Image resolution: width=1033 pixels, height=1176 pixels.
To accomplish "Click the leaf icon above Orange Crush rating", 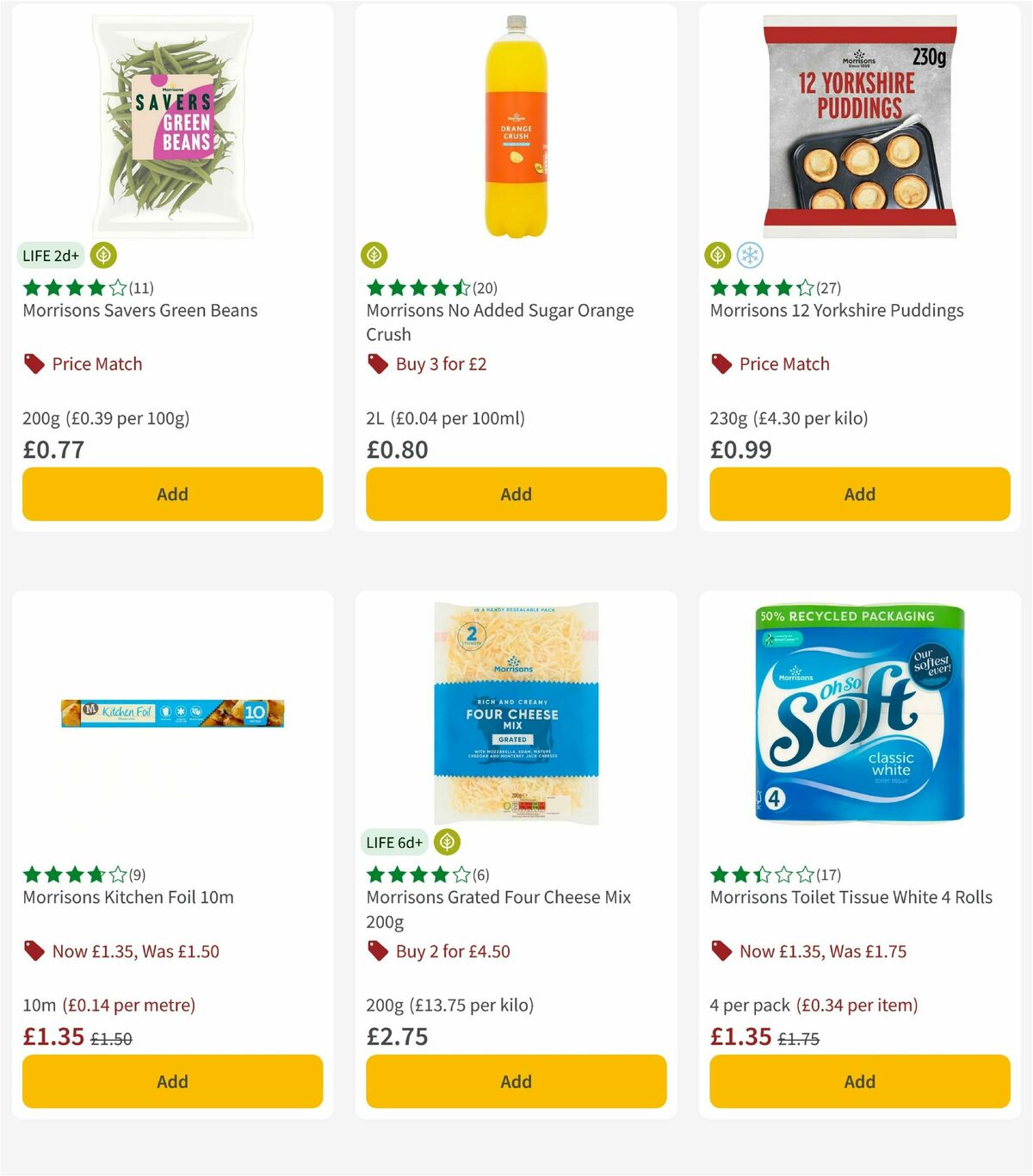I will [374, 255].
